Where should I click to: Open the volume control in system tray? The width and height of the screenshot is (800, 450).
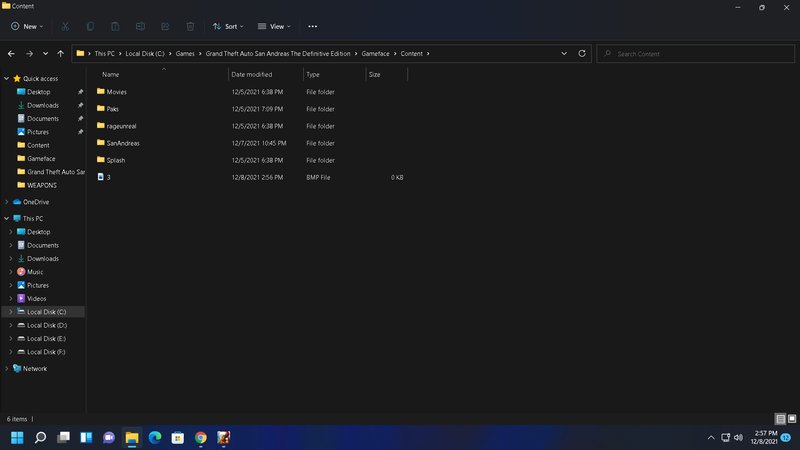[x=738, y=438]
